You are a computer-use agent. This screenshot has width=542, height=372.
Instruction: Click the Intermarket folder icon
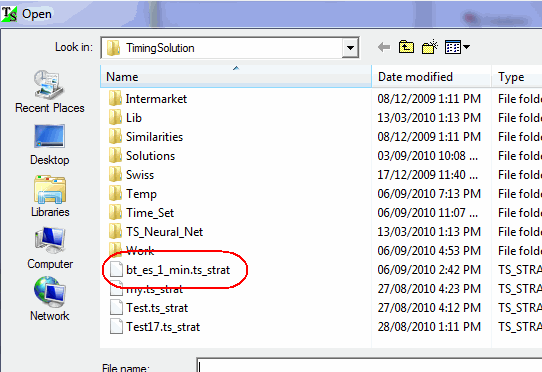point(115,99)
